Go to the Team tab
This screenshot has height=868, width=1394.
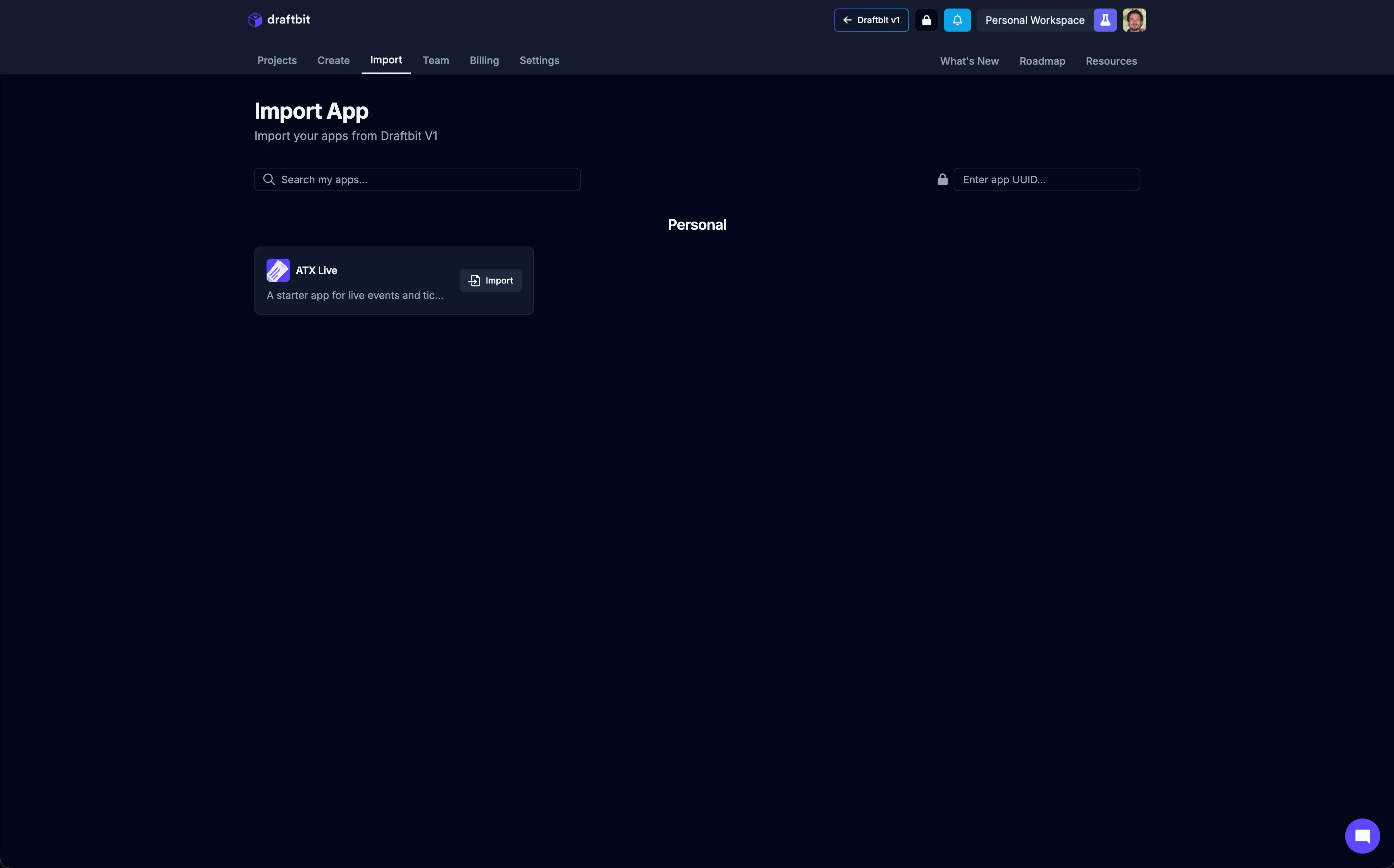[x=435, y=60]
